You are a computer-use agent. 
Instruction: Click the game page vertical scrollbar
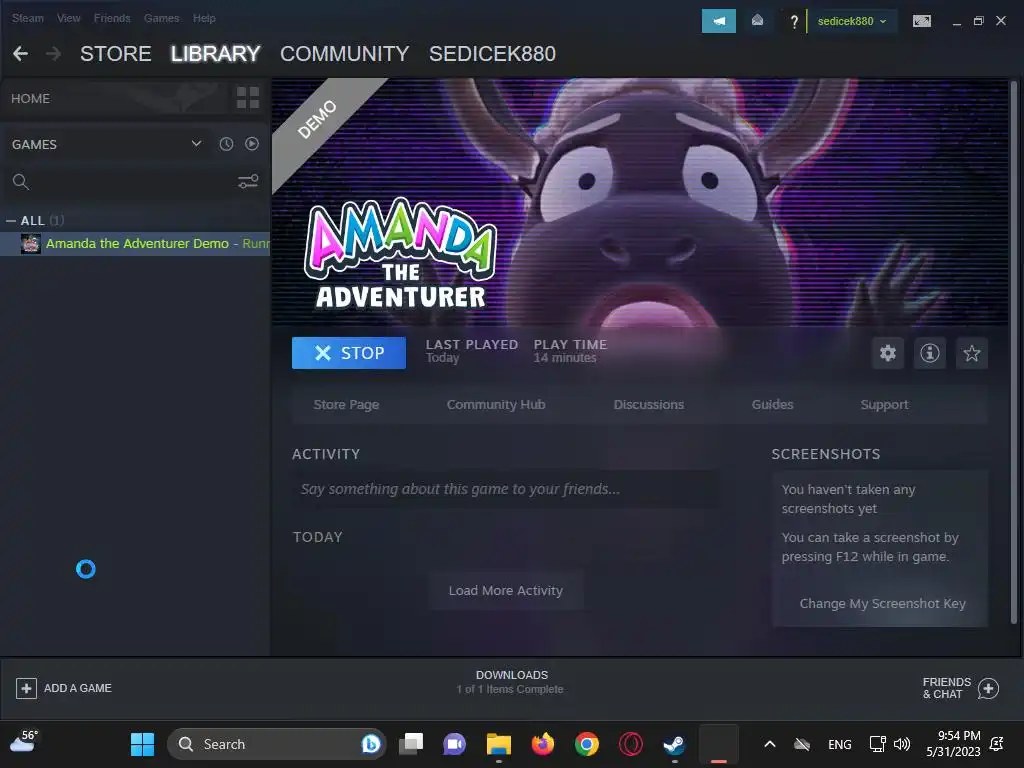click(1014, 353)
